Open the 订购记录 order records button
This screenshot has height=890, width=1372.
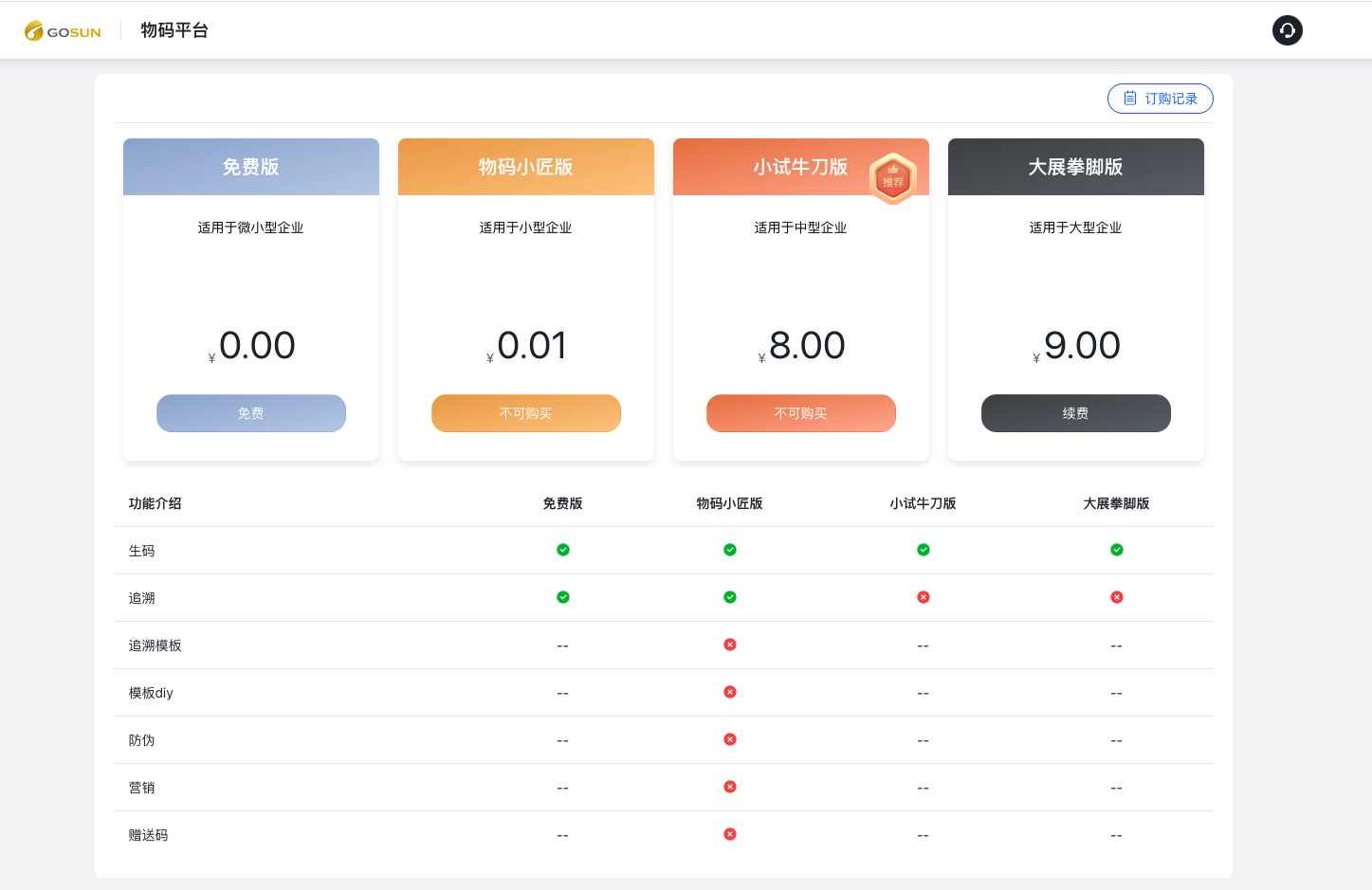tap(1160, 99)
